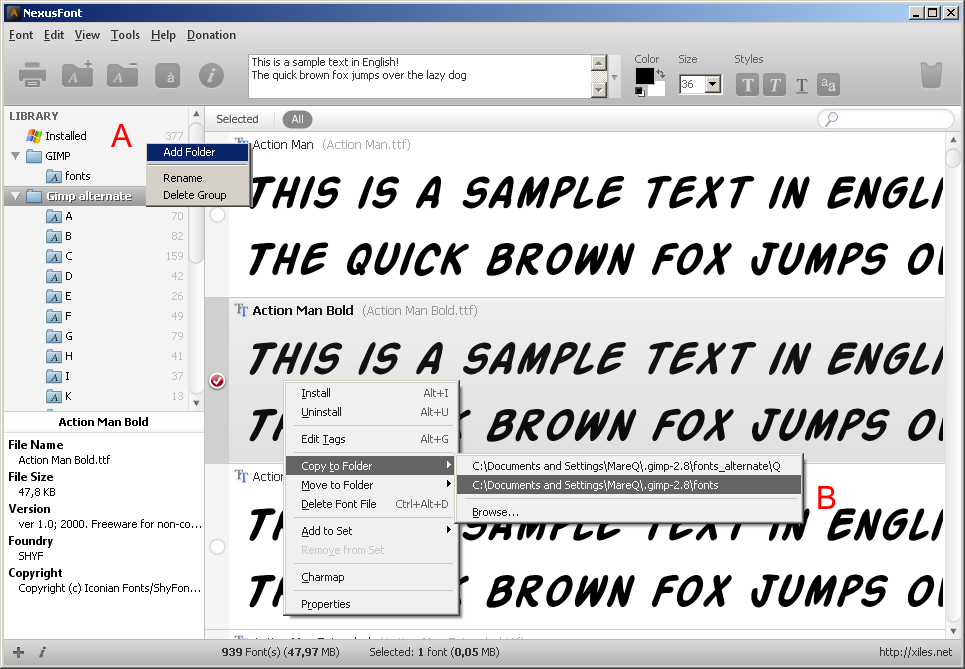Click the GIMP group folder icon
Screen dimensions: 965x669
tap(34, 156)
